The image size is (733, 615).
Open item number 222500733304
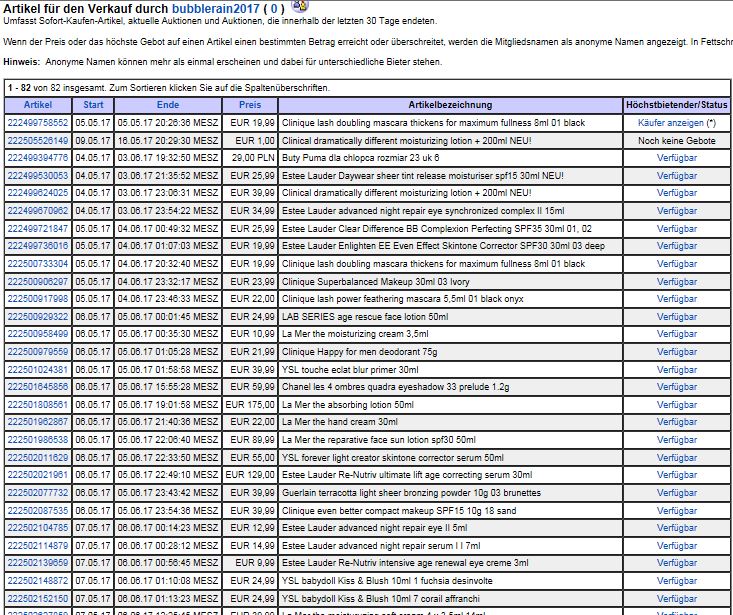pos(38,264)
